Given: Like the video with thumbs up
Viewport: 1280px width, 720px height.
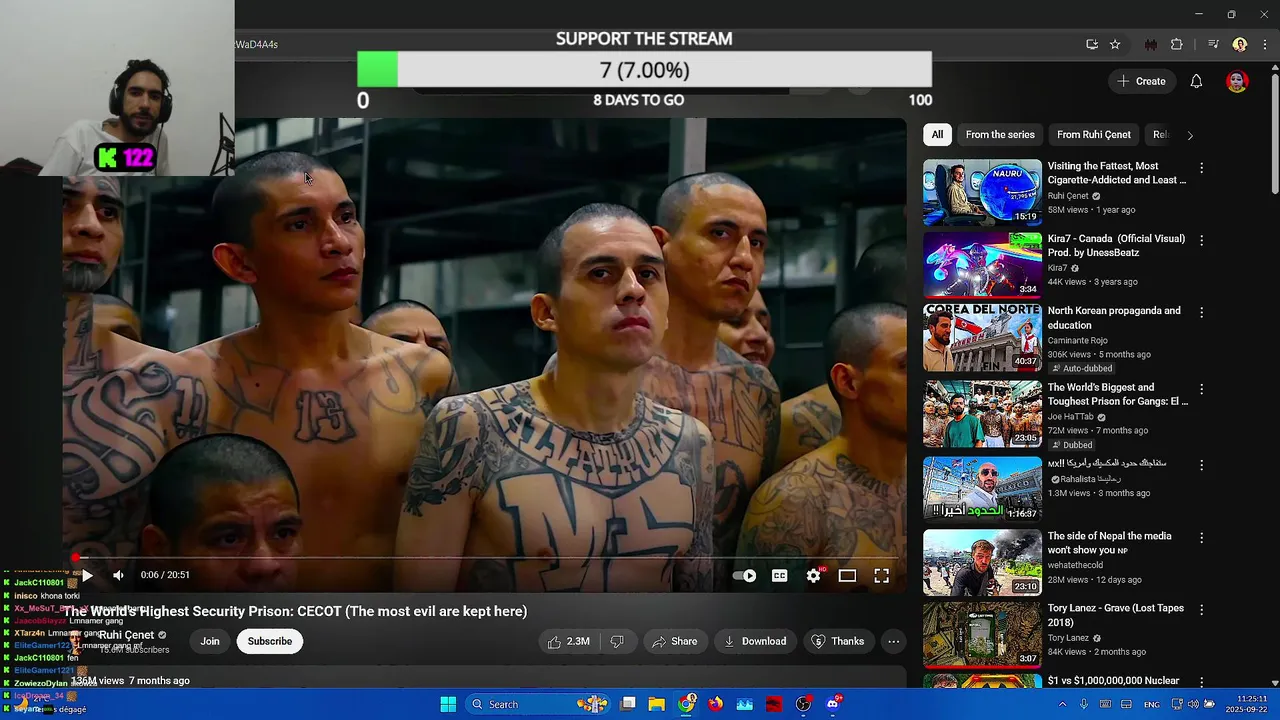Looking at the screenshot, I should [x=569, y=641].
